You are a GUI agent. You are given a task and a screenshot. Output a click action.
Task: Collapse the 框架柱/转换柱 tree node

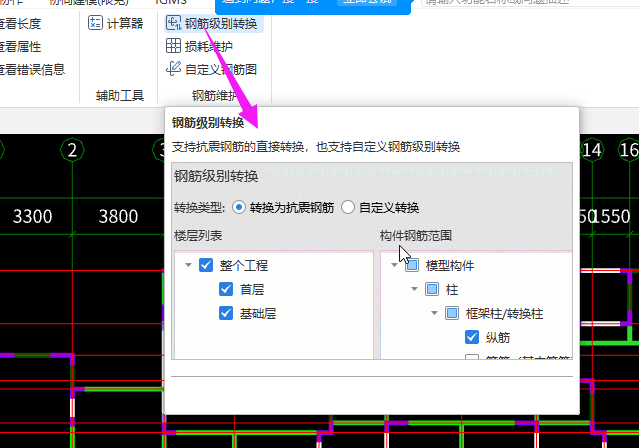pyautogui.click(x=434, y=313)
